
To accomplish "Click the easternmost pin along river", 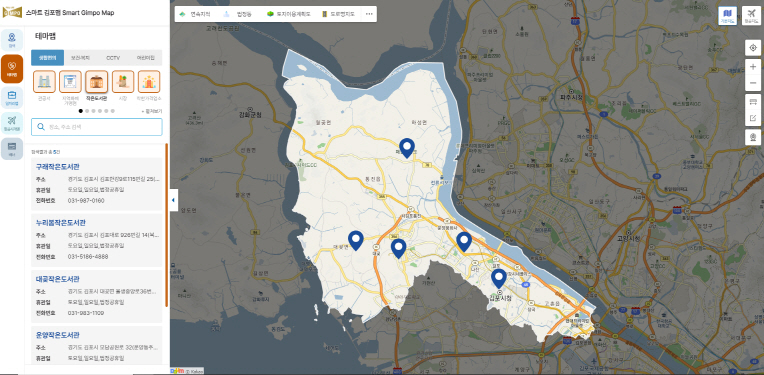I will coord(463,242).
